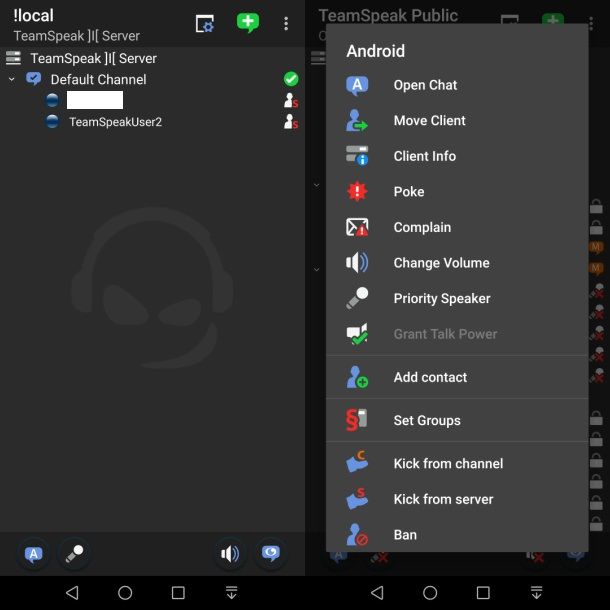Viewport: 610px width, 610px height.
Task: Collapse the Default Channel tree
Action: [x=12, y=79]
